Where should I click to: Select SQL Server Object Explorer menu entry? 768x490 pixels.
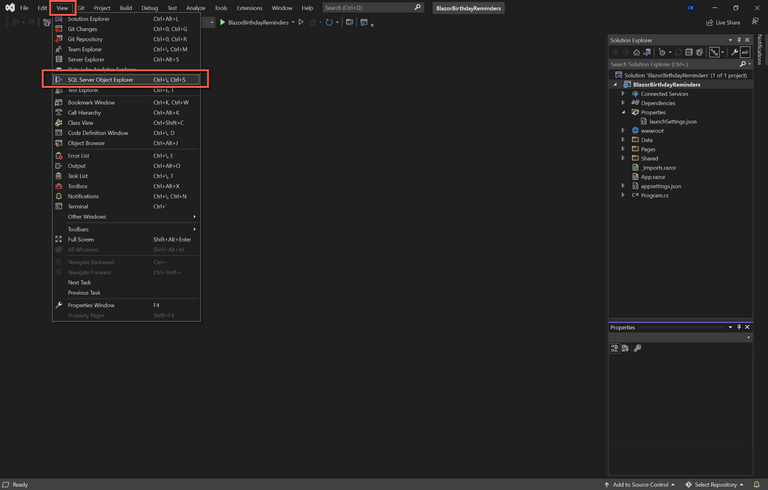coord(100,79)
